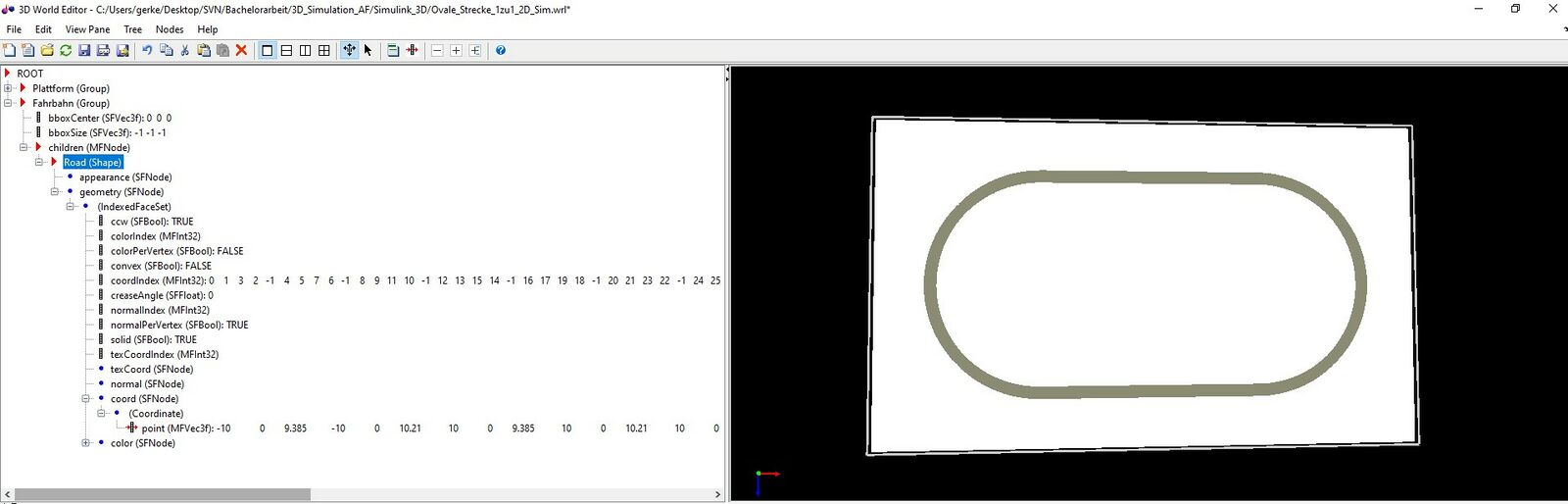Open the View Pane menu
The height and width of the screenshot is (504, 1568).
pos(87,29)
